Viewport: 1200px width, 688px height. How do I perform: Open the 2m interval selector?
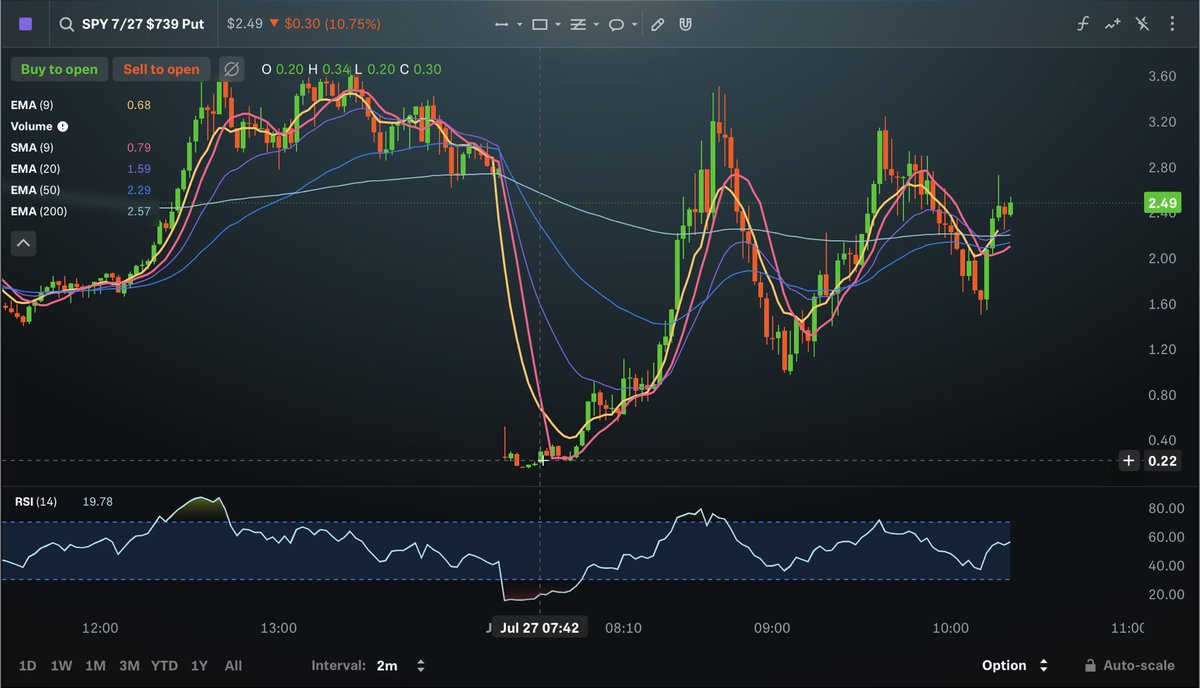[x=401, y=665]
